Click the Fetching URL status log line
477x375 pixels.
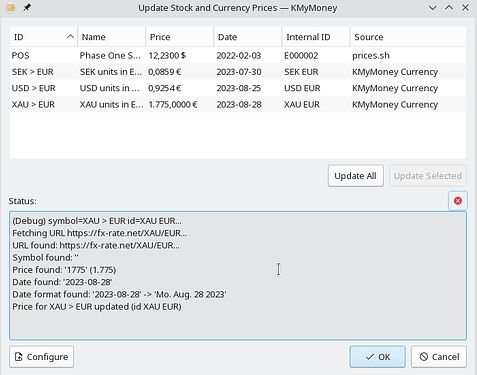(x=100, y=233)
